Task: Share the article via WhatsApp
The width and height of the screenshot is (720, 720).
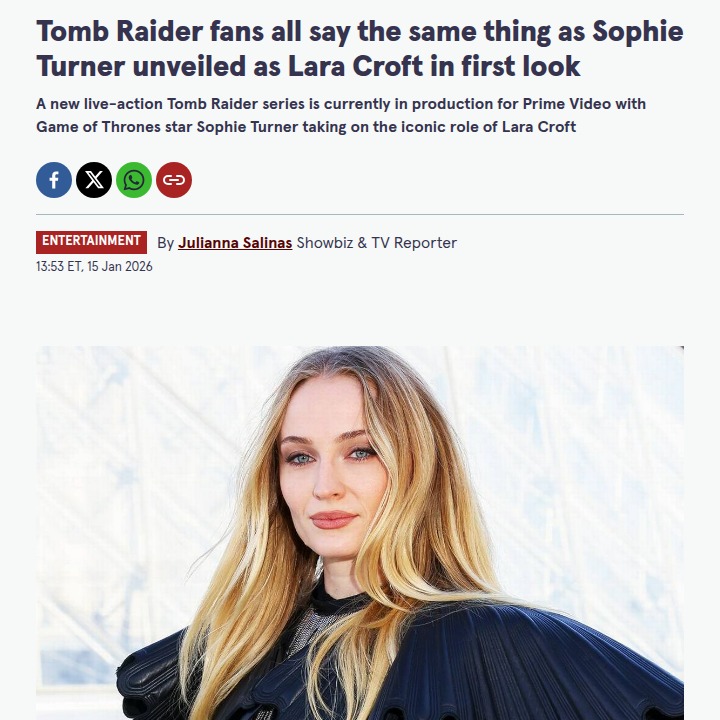Action: click(134, 180)
